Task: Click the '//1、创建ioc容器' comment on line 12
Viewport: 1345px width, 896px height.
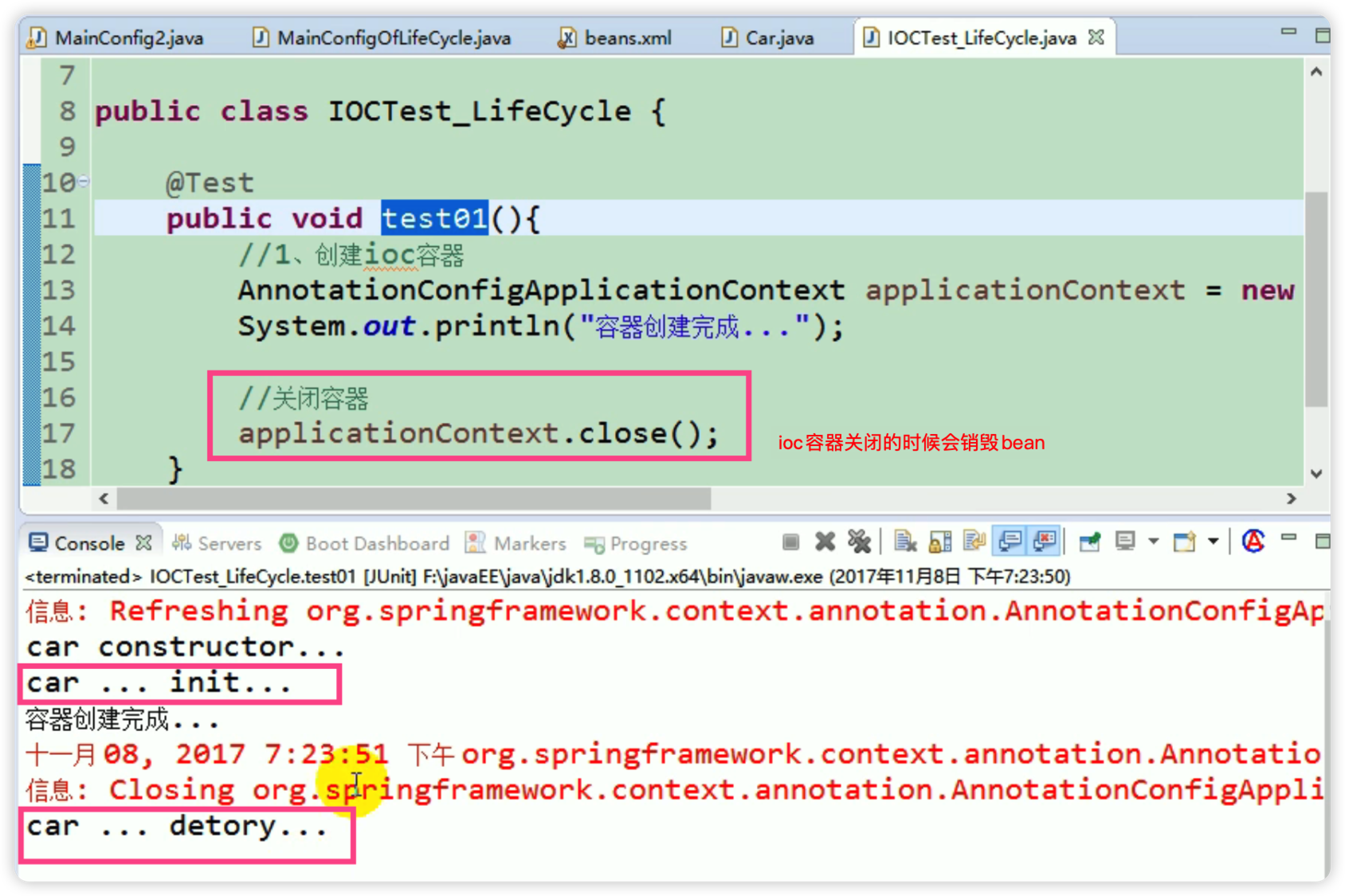Action: tap(351, 255)
